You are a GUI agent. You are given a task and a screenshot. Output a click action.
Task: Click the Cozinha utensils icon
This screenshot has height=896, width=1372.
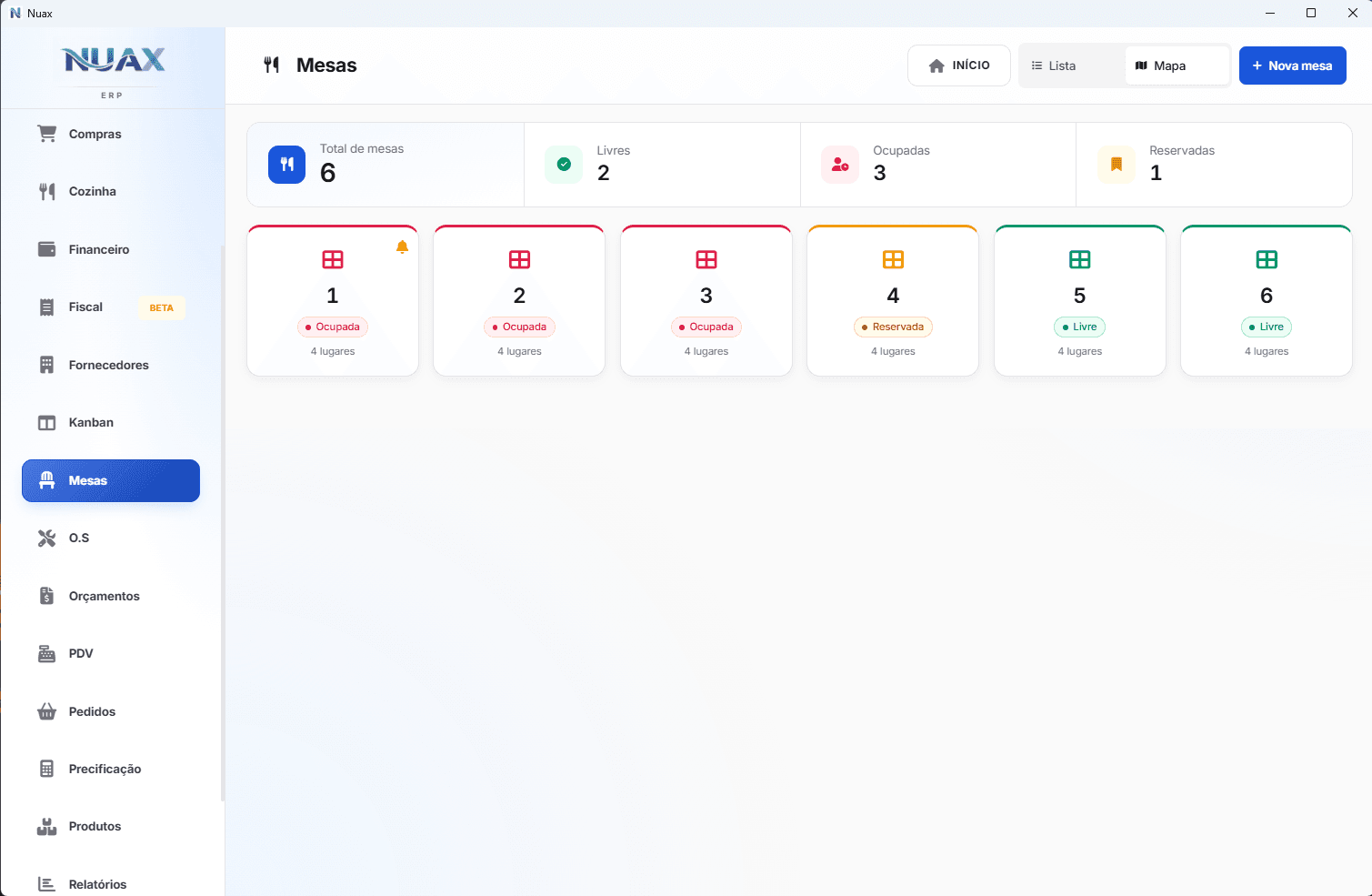(x=46, y=191)
